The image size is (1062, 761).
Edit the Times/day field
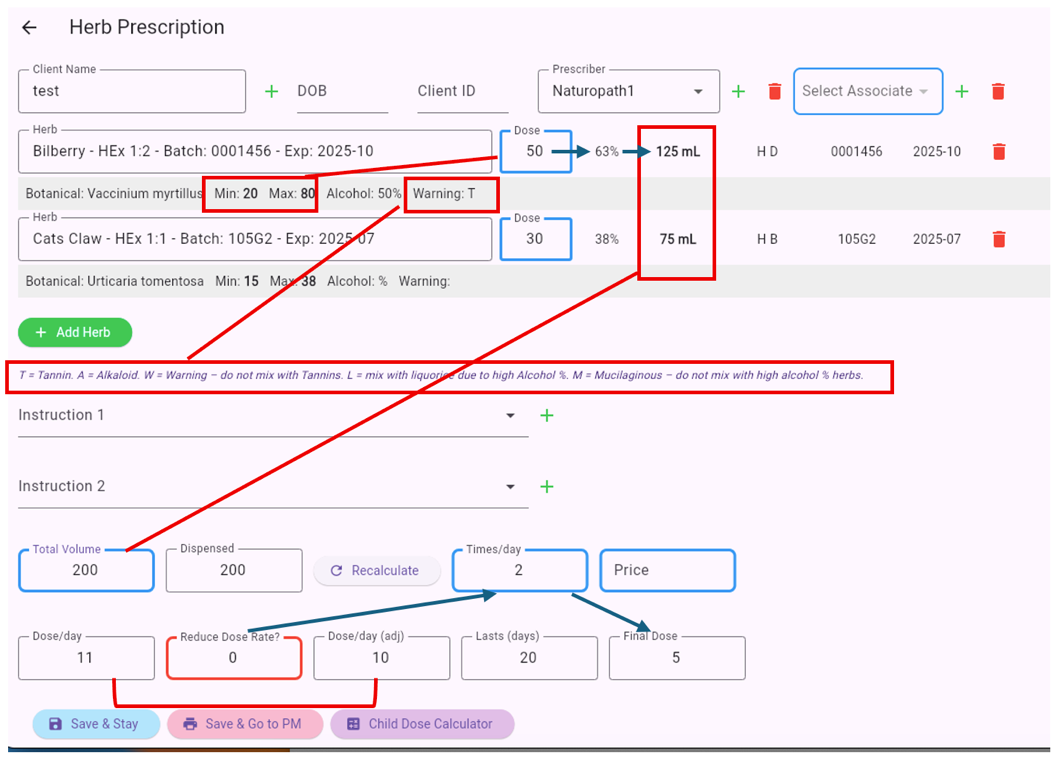click(x=519, y=570)
